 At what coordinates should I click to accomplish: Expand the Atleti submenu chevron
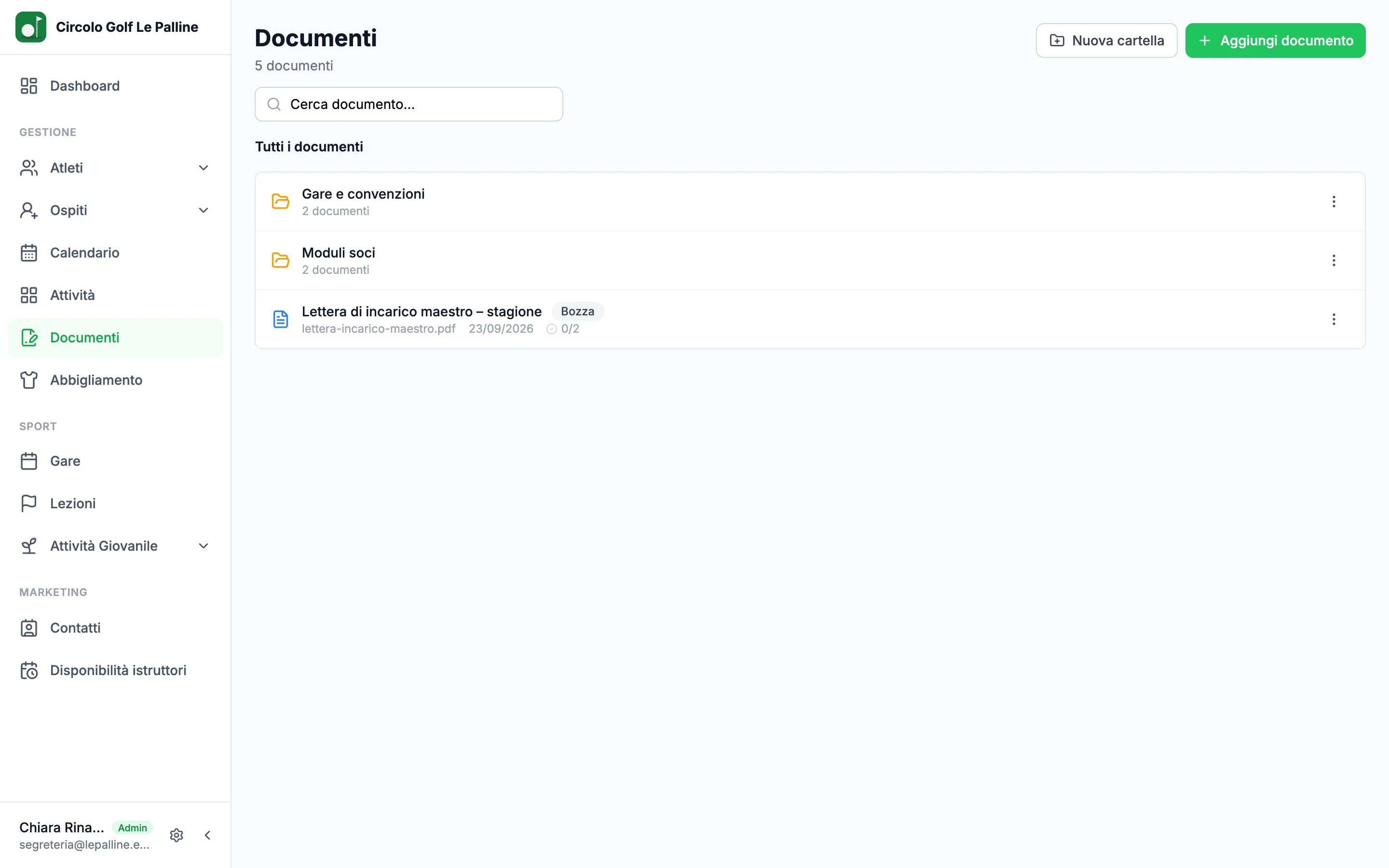coord(203,168)
